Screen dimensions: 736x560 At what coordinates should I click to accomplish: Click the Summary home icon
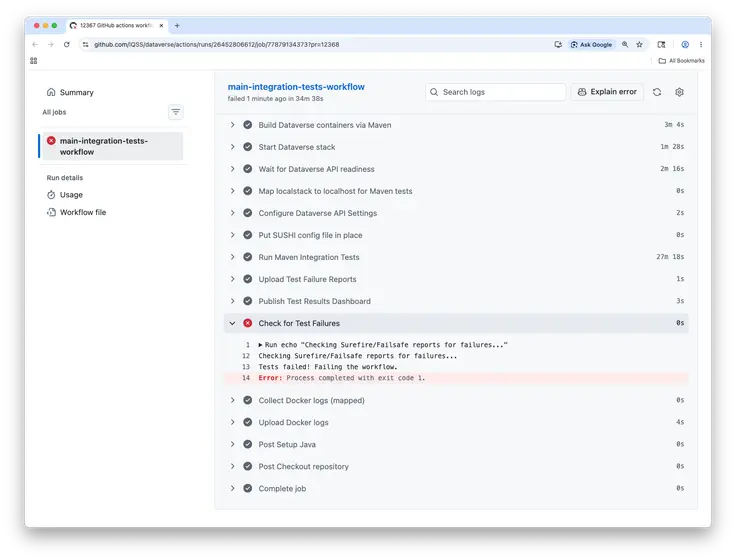click(x=51, y=92)
